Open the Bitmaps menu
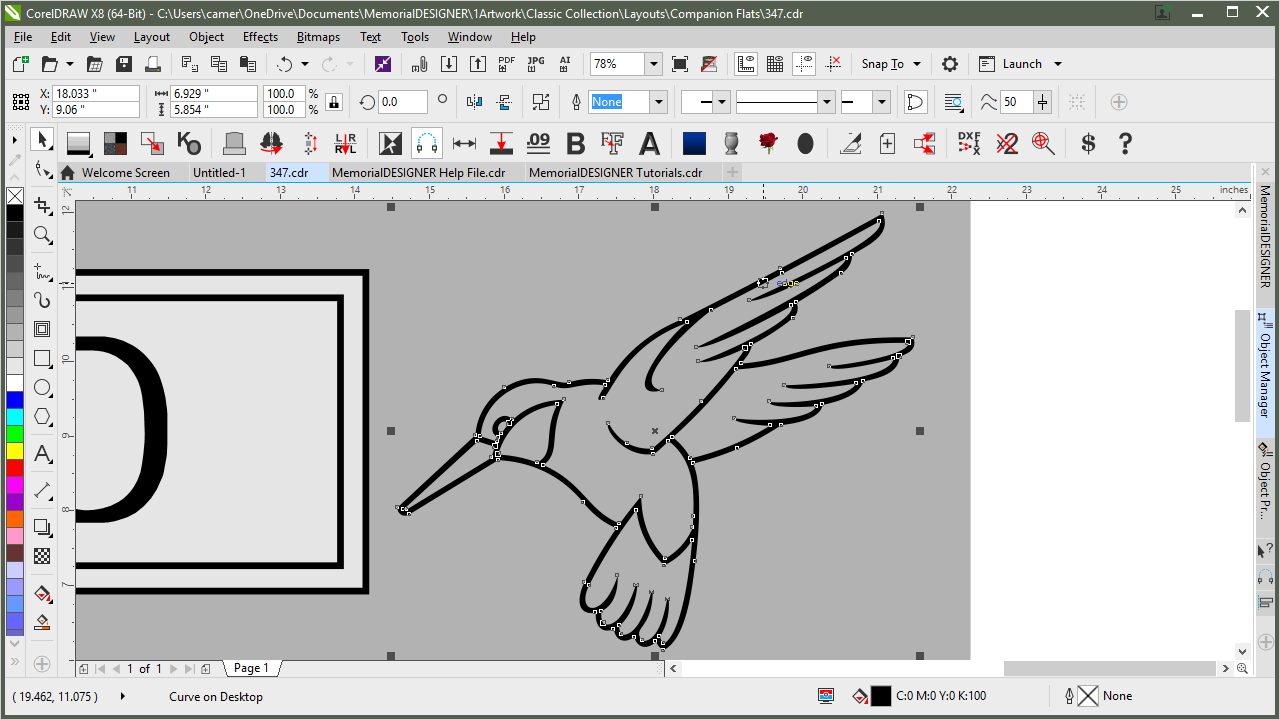 [x=318, y=37]
